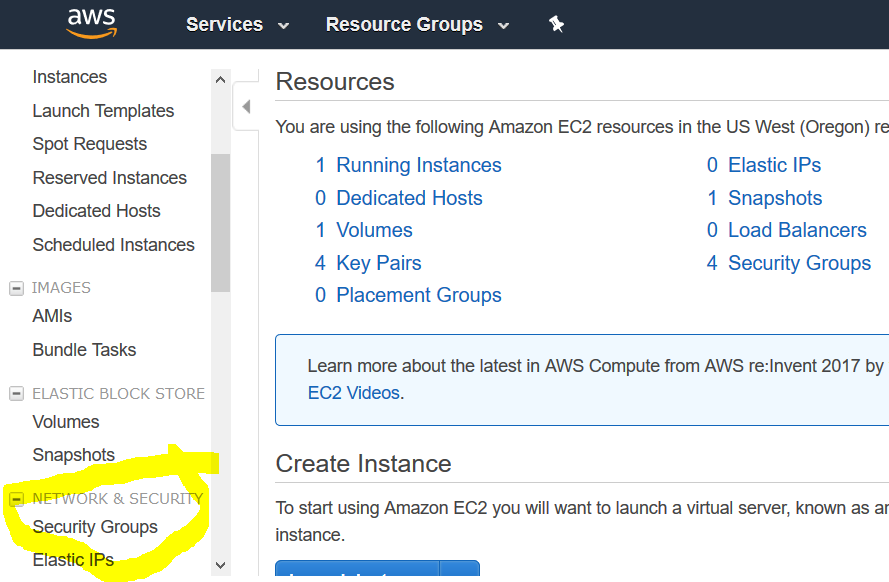Open Elastic IPs in sidebar
Screen dimensions: 889x582
coord(73,560)
